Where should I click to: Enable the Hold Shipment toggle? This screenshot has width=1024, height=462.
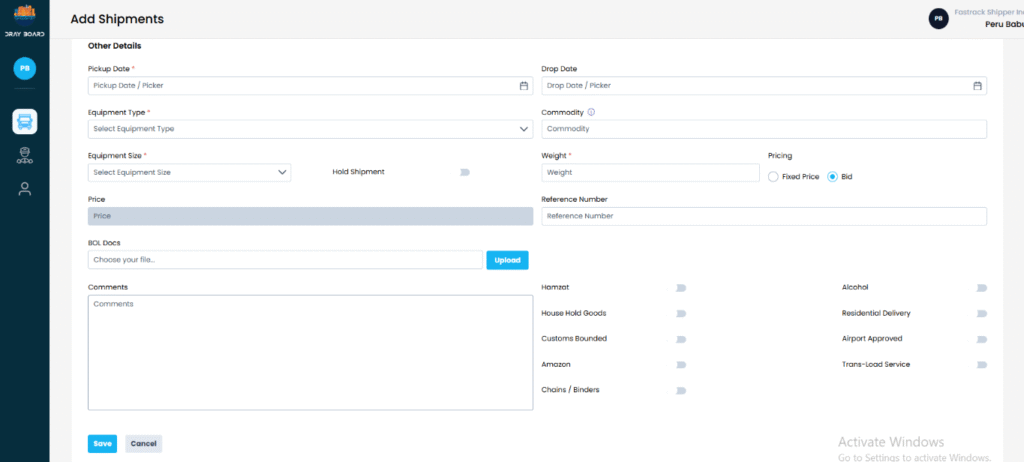[x=464, y=172]
